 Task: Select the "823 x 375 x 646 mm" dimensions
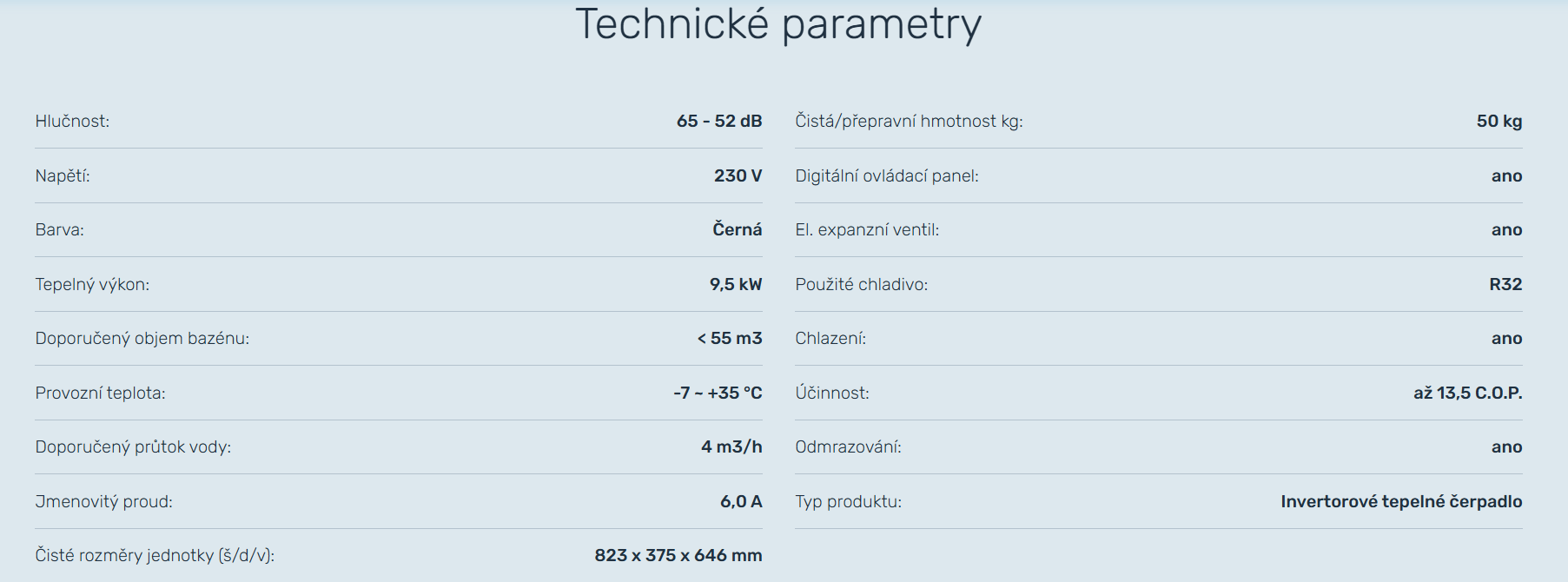tap(678, 556)
